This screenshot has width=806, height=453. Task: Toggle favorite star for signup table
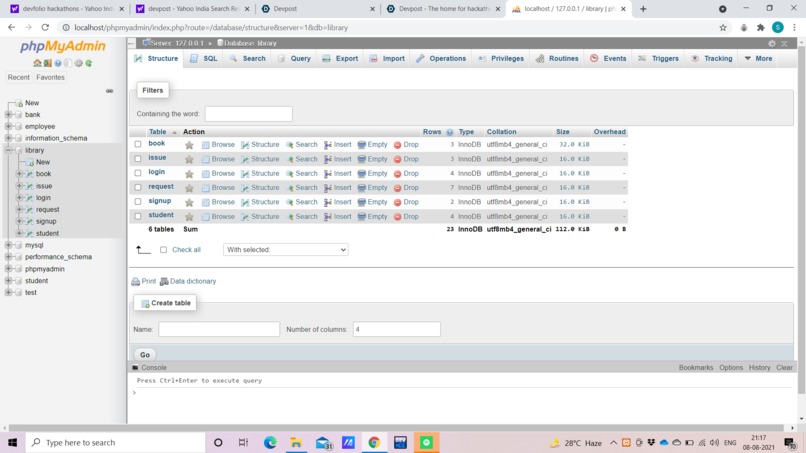[x=189, y=203]
